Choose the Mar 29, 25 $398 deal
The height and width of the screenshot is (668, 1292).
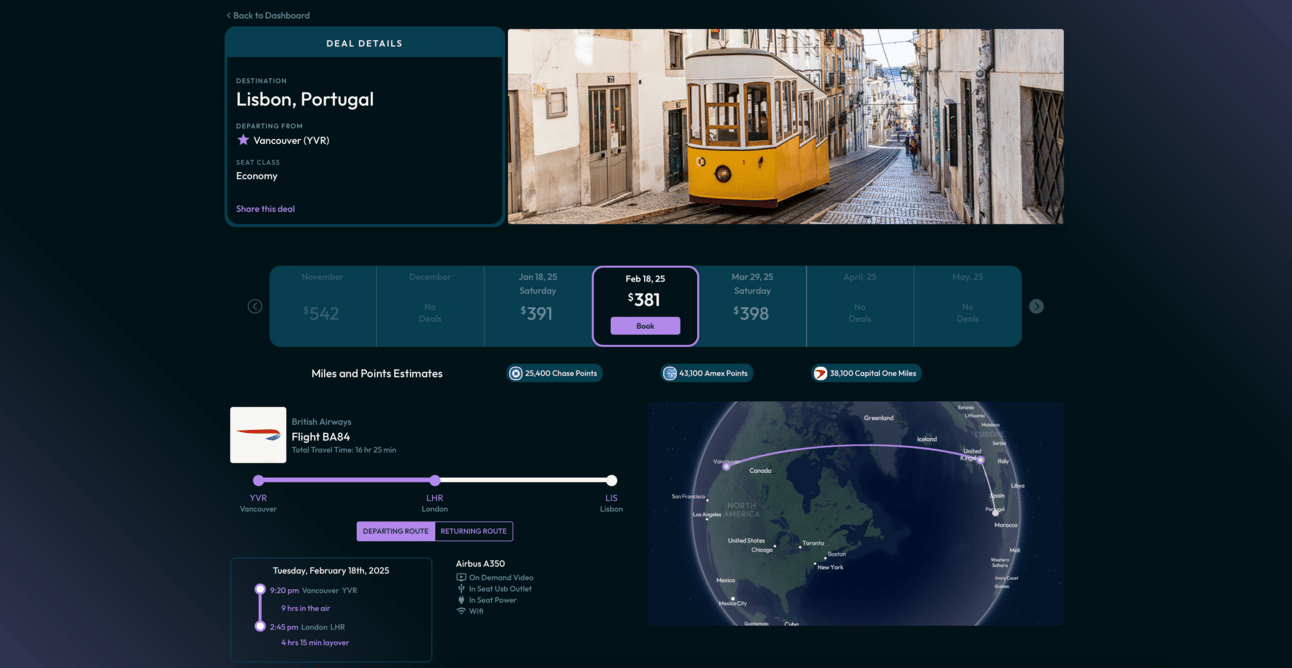click(x=752, y=306)
